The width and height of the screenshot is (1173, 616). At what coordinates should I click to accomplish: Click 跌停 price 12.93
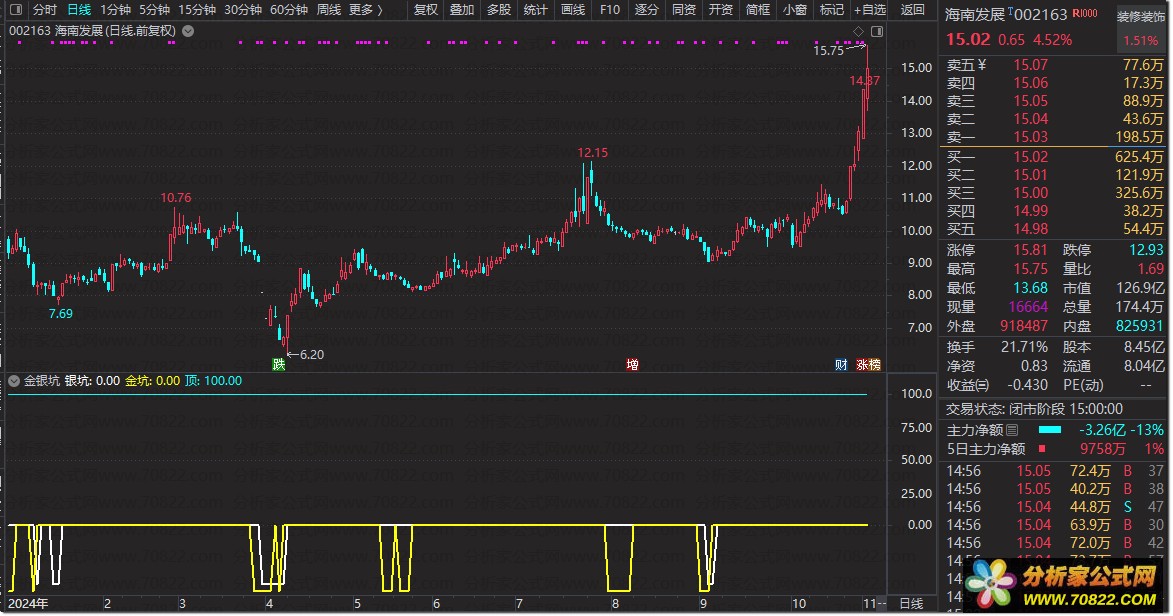click(1146, 250)
